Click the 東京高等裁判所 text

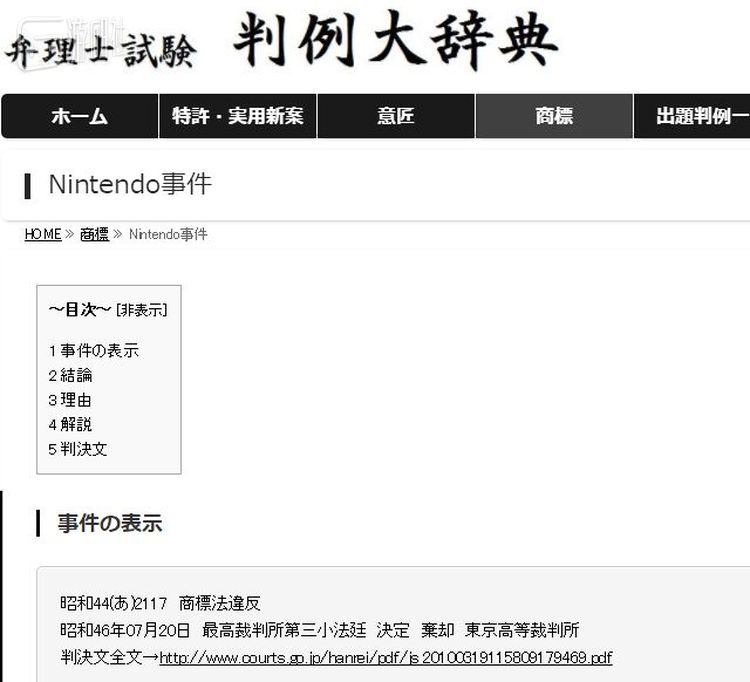click(x=522, y=630)
